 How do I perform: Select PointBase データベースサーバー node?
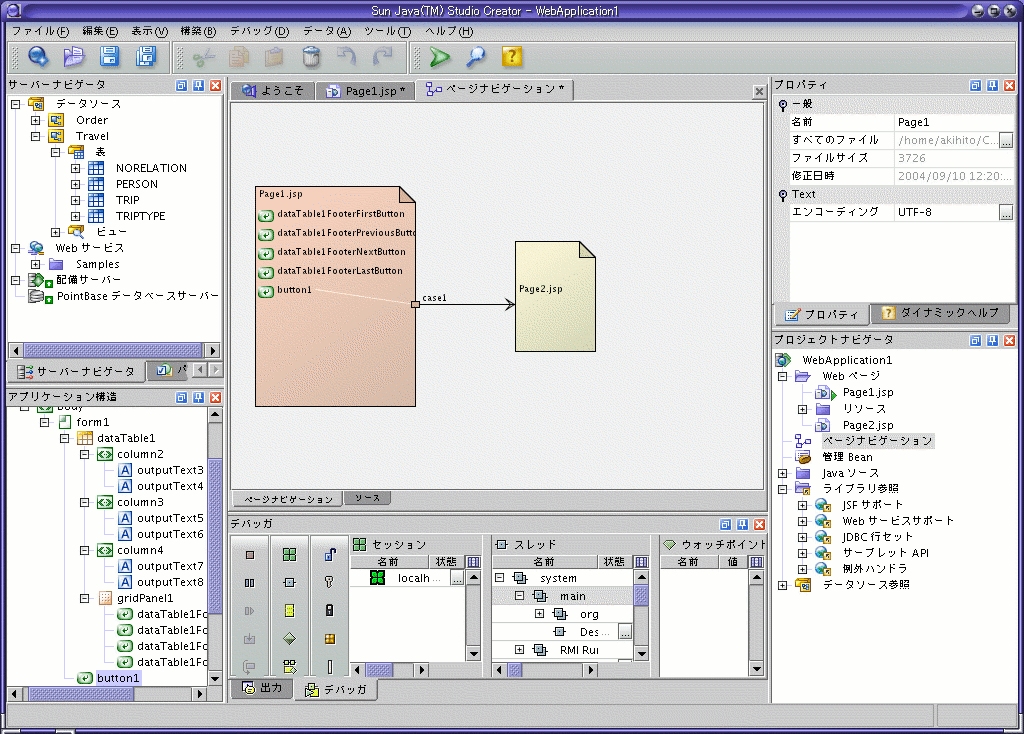pos(137,296)
